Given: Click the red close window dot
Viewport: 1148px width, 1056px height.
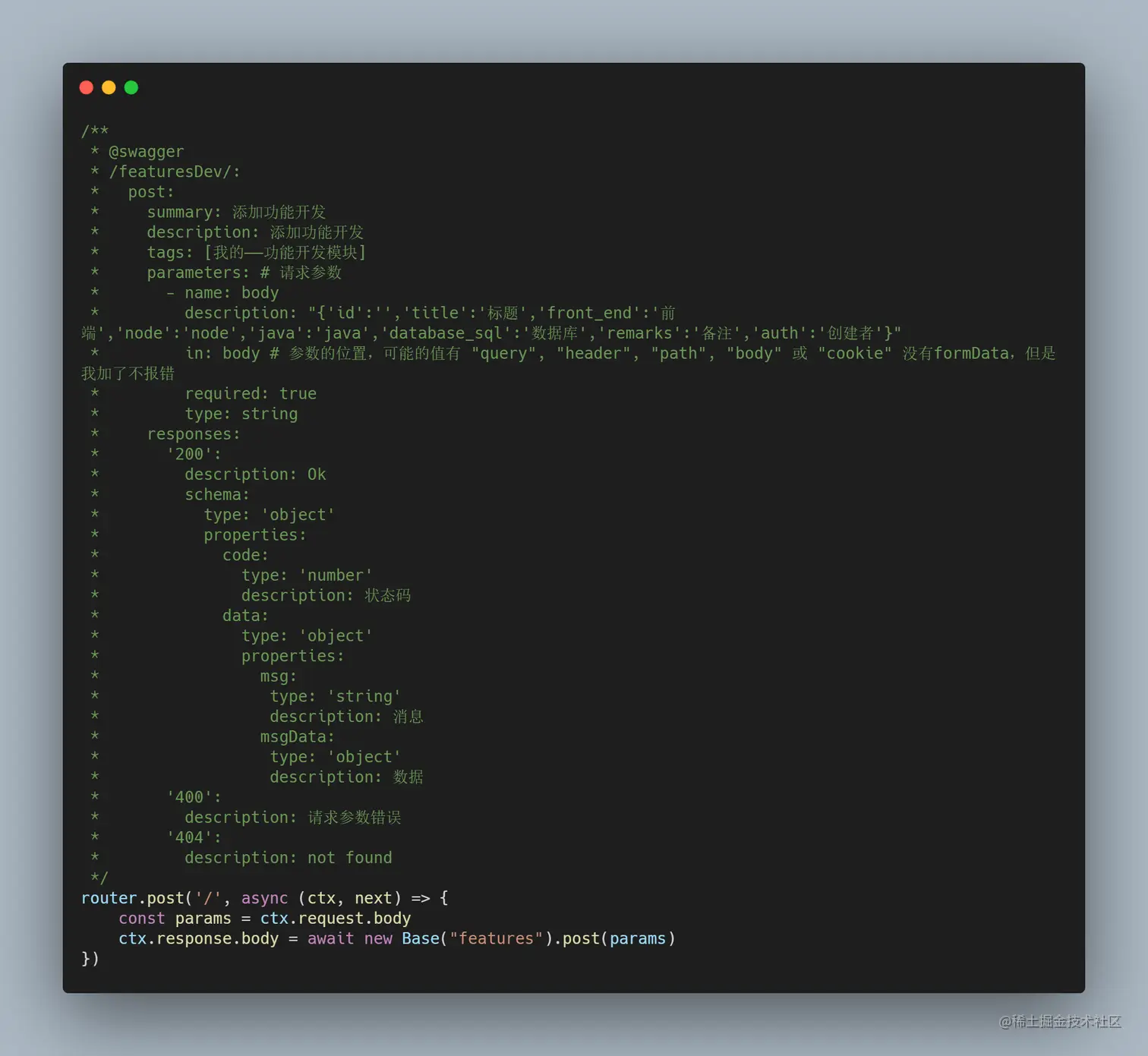Looking at the screenshot, I should pos(87,88).
